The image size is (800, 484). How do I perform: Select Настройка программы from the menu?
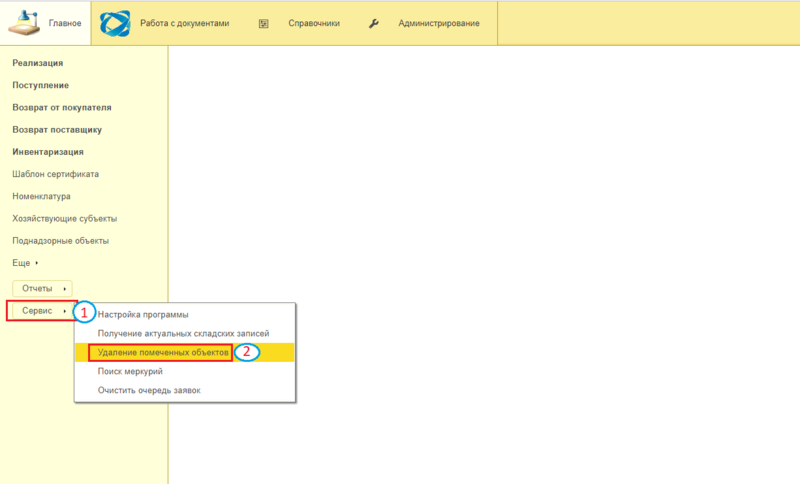tap(143, 315)
